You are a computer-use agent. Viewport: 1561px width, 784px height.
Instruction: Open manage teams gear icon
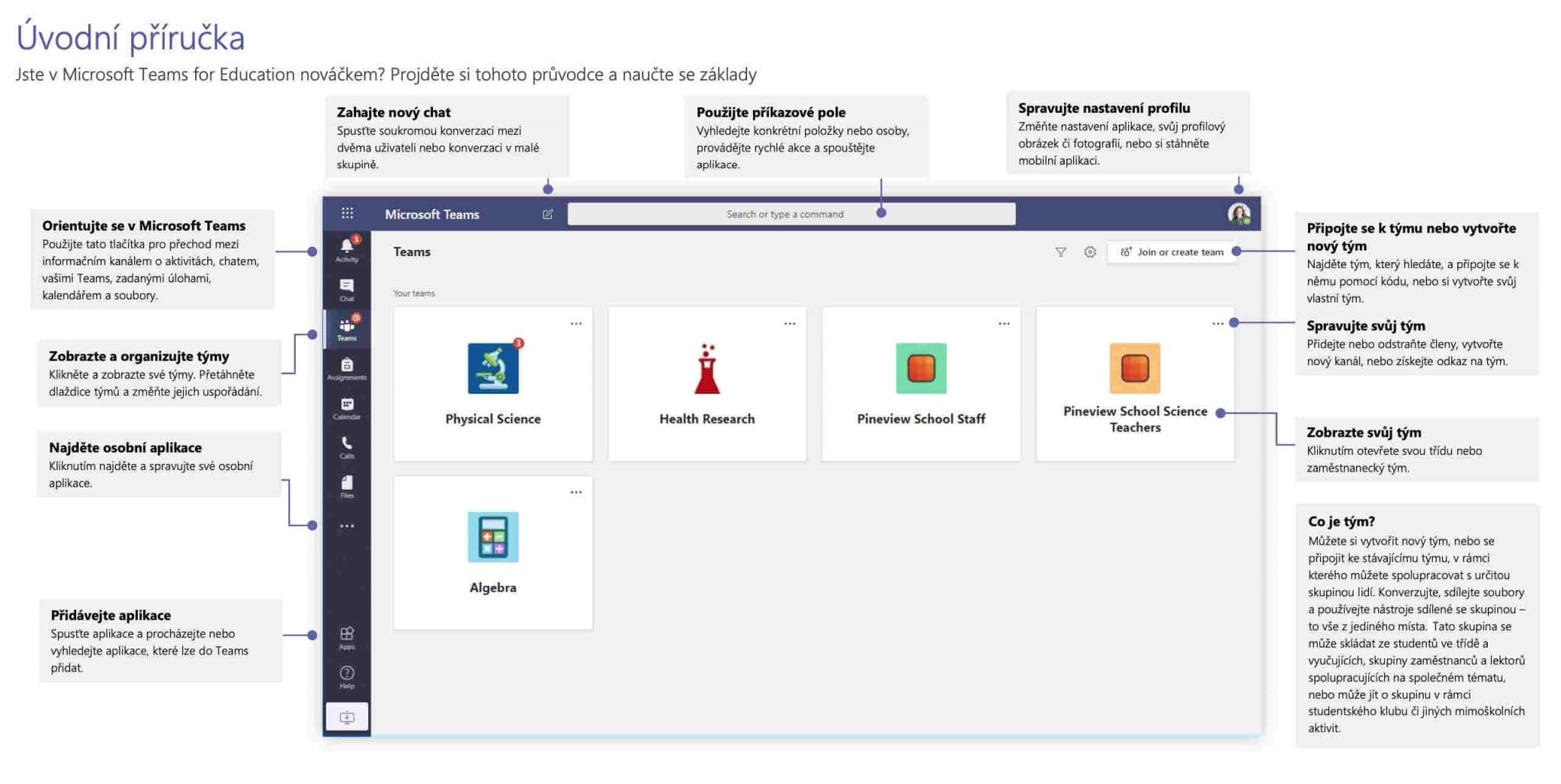[x=1090, y=252]
